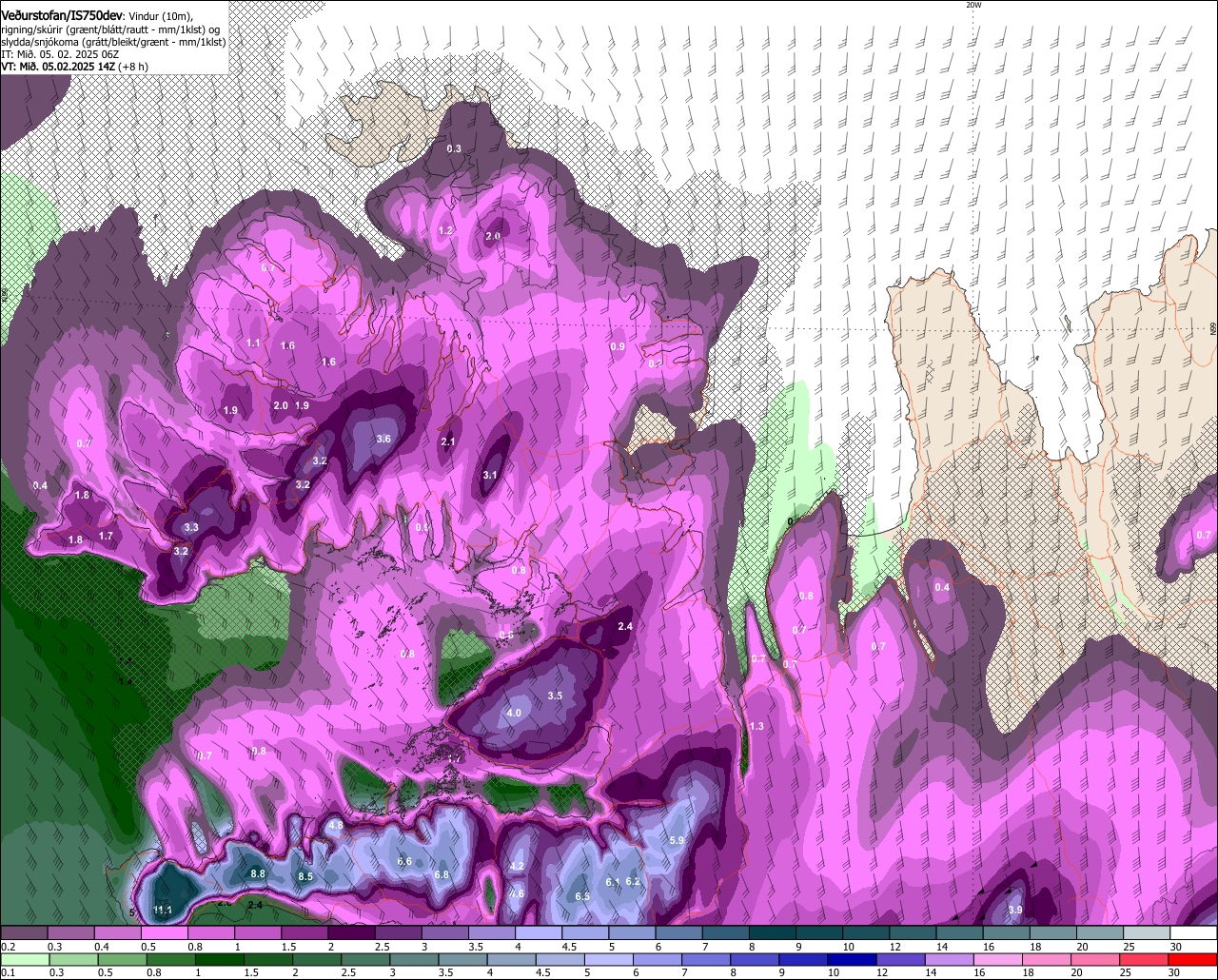Click the 3.5 snowfall value
The image size is (1218, 980).
click(555, 696)
